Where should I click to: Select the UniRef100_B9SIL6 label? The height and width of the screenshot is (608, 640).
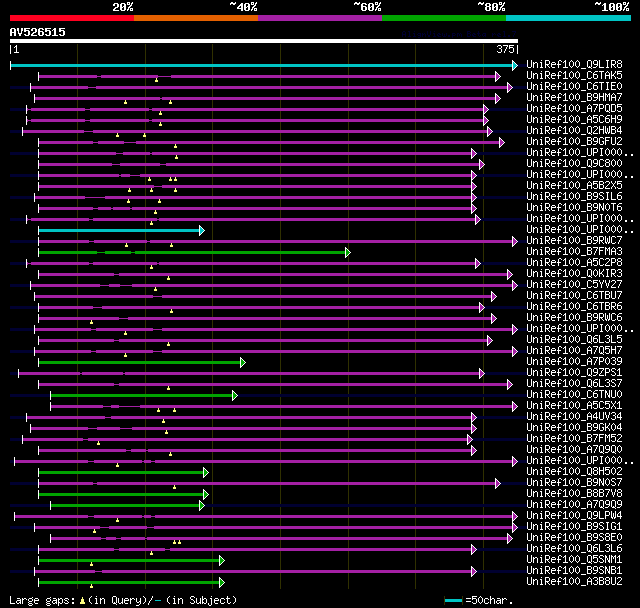click(x=574, y=197)
